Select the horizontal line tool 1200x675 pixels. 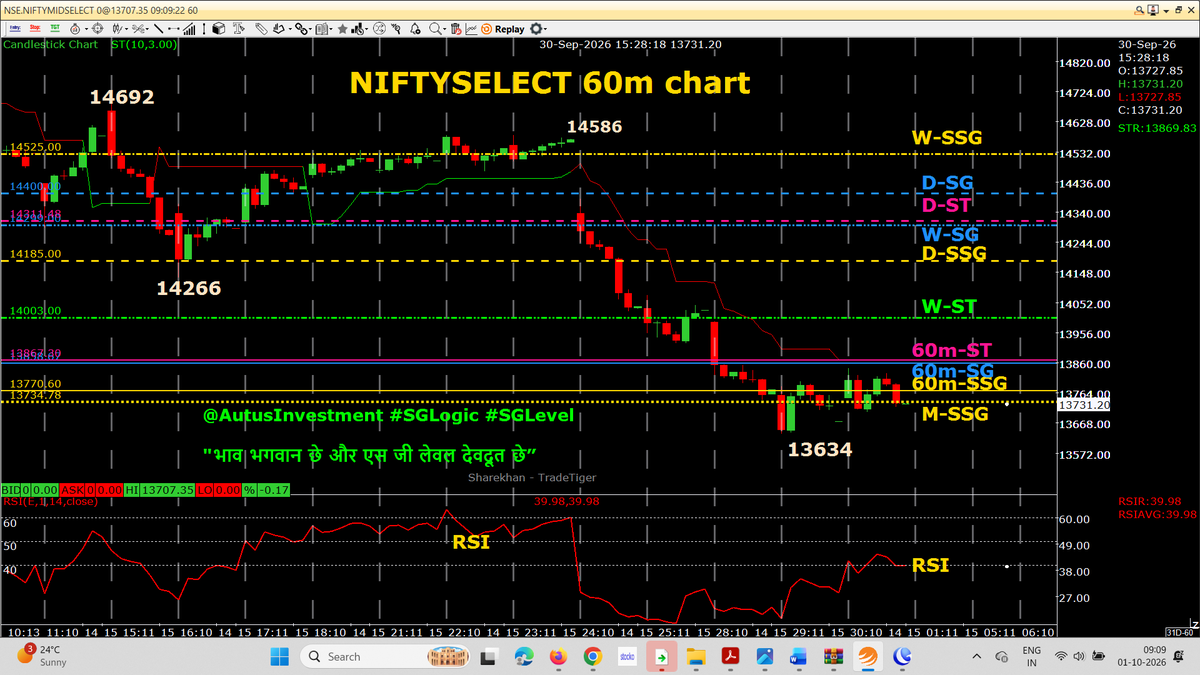point(174,29)
